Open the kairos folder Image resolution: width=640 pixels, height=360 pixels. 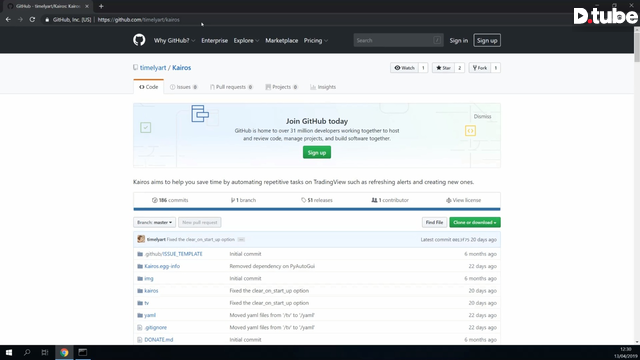point(151,291)
